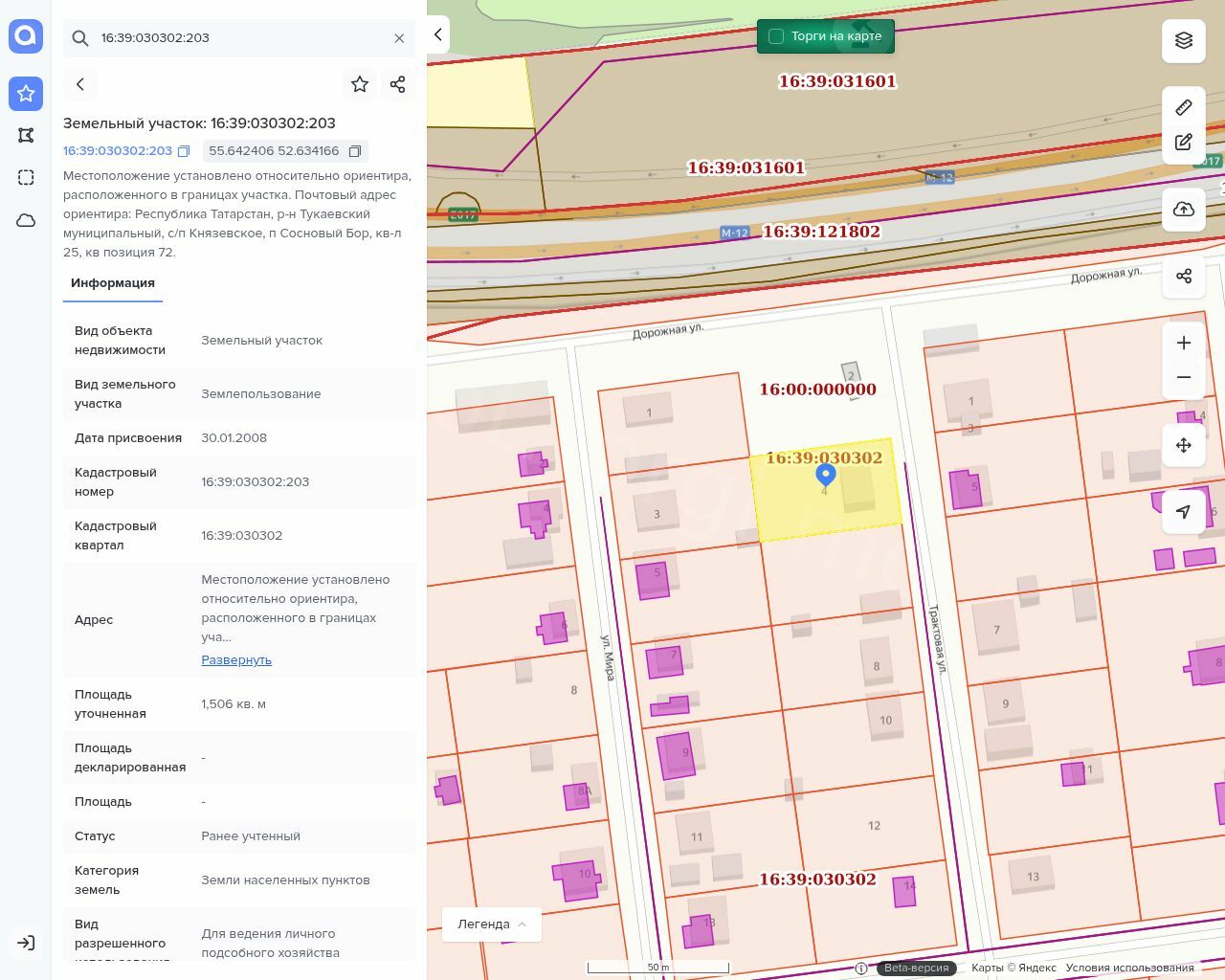This screenshot has width=1225, height=980.
Task: Clear the search field text
Action: pos(399,38)
